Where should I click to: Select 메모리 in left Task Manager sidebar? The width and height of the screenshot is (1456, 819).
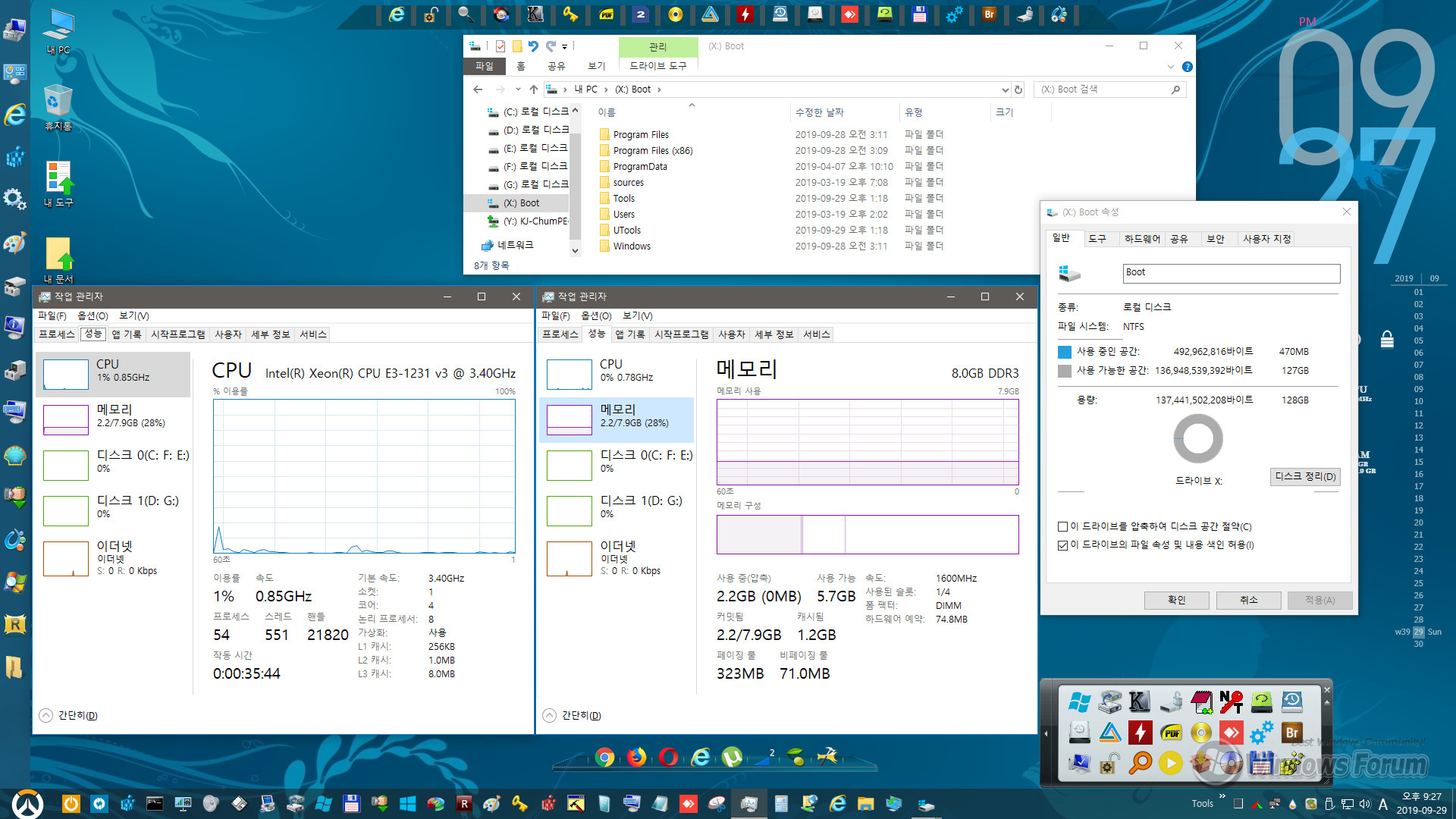[x=114, y=420]
